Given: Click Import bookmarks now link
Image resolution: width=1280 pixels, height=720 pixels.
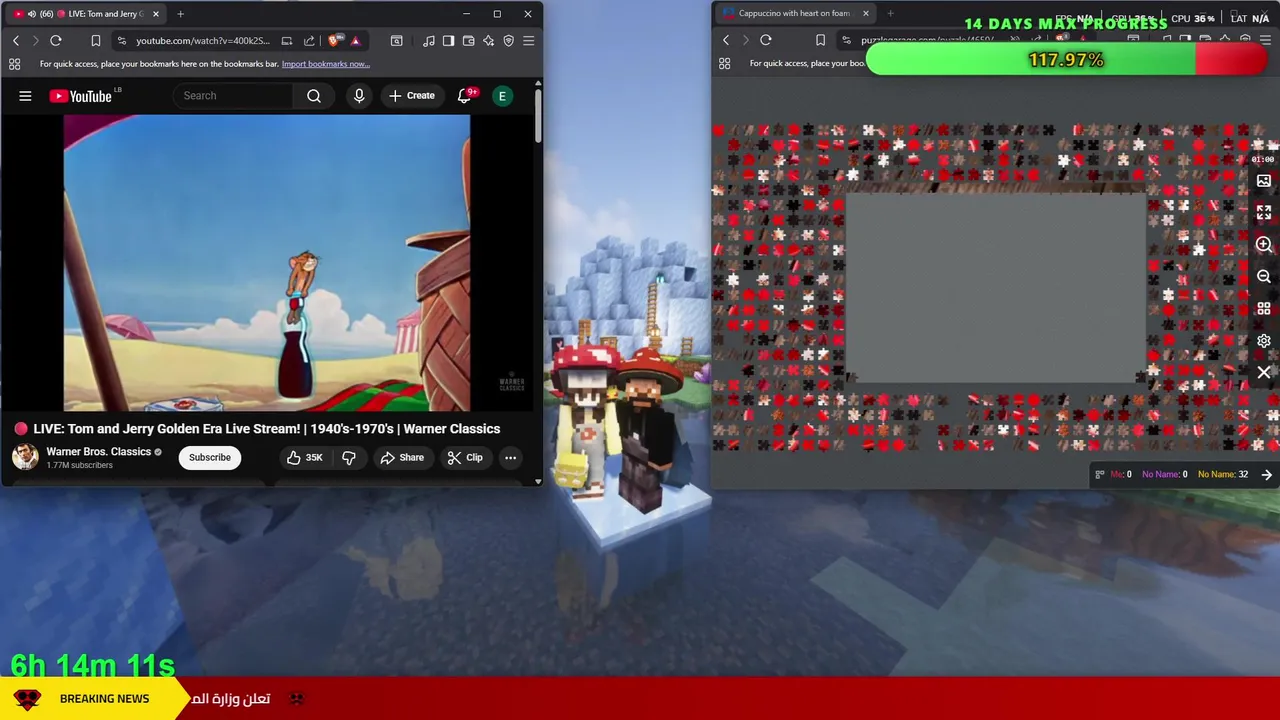Looking at the screenshot, I should [325, 64].
